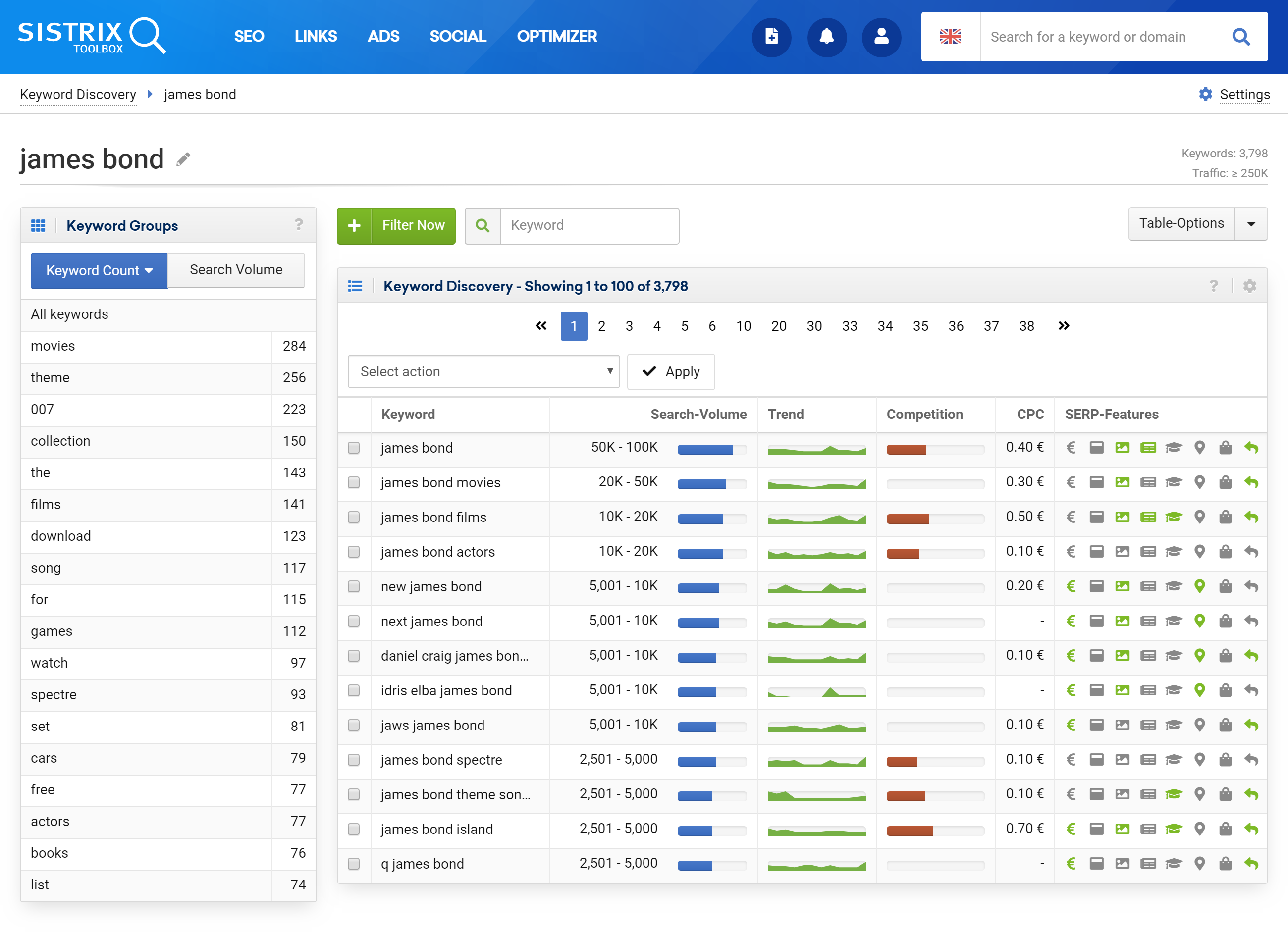Expand the Table-Options arrow menu
This screenshot has height=937, width=1288.
[1251, 224]
